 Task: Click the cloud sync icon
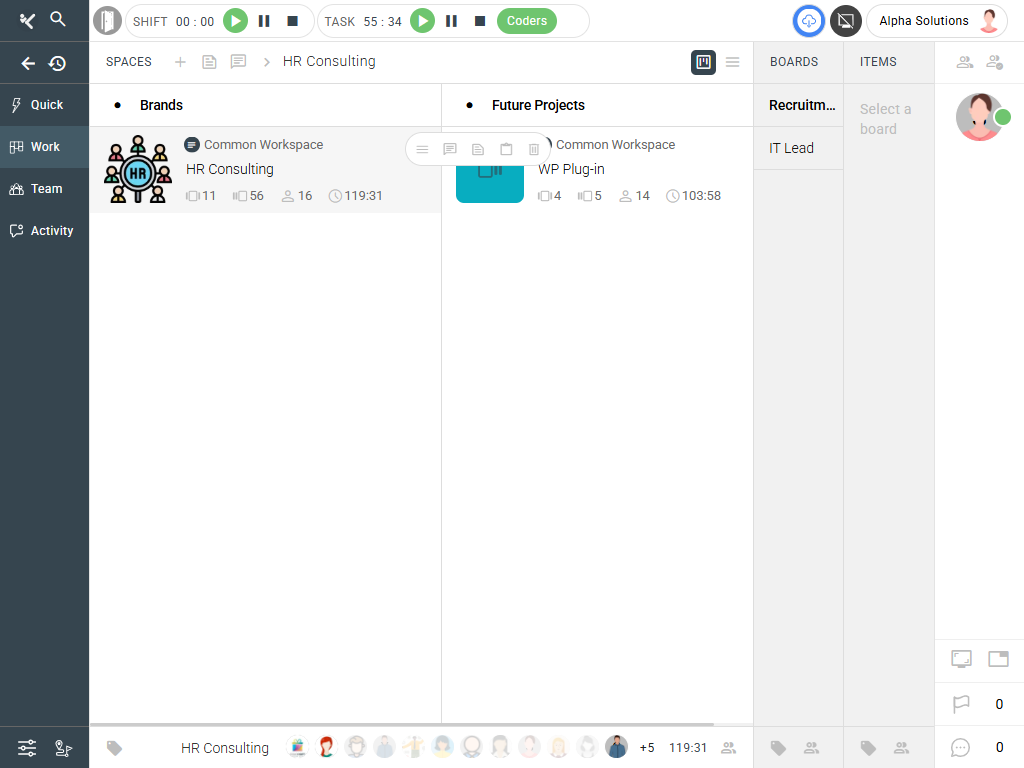tap(809, 21)
